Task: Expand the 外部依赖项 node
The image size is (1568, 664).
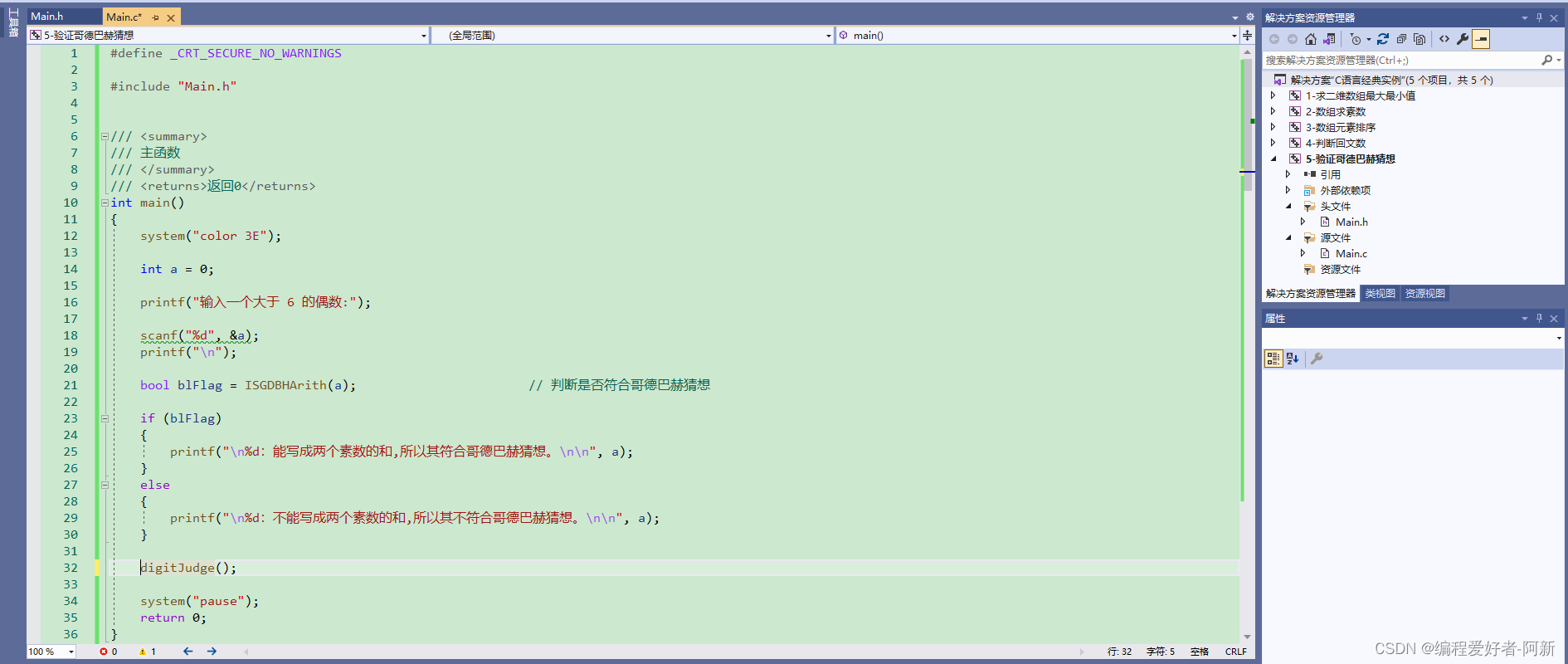Action: [x=1288, y=190]
